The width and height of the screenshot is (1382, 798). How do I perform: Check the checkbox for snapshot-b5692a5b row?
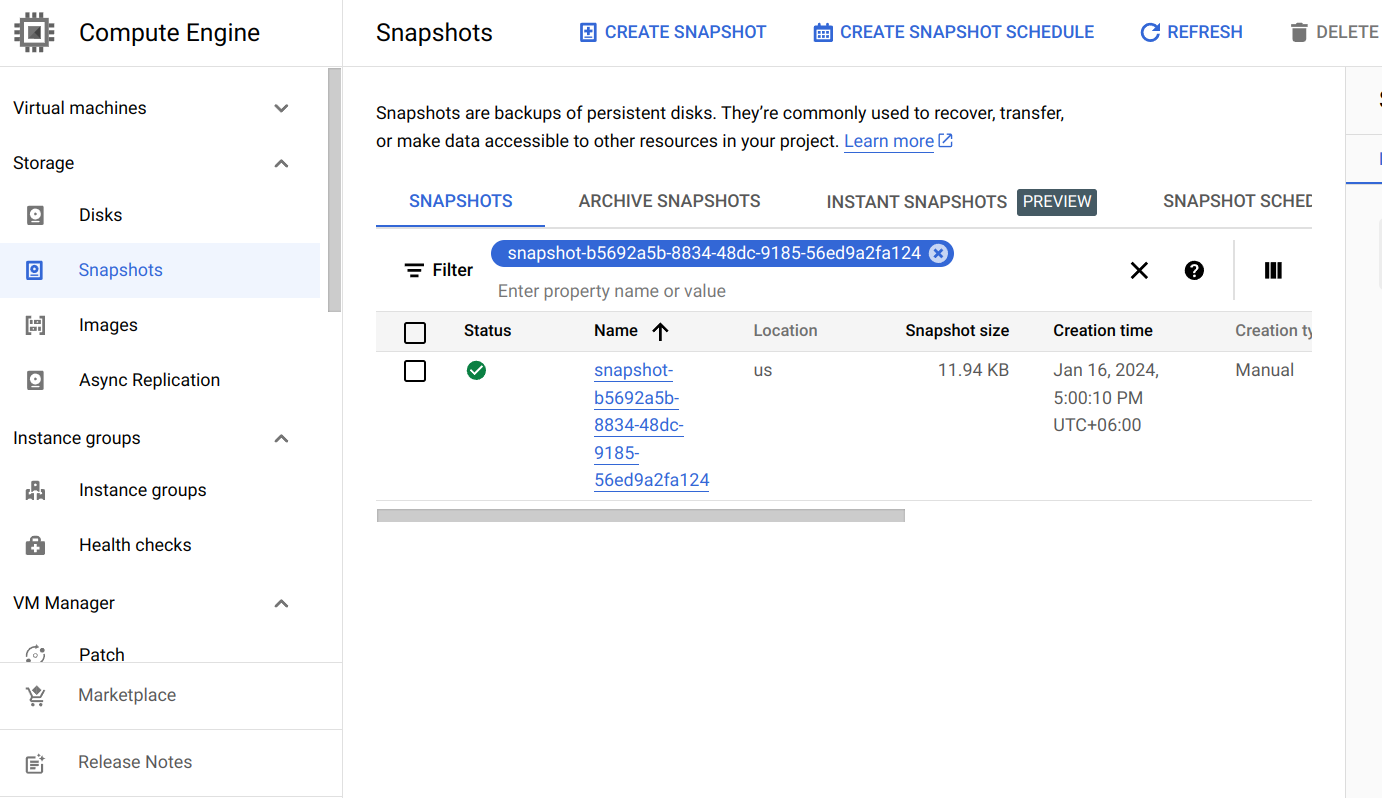[415, 370]
